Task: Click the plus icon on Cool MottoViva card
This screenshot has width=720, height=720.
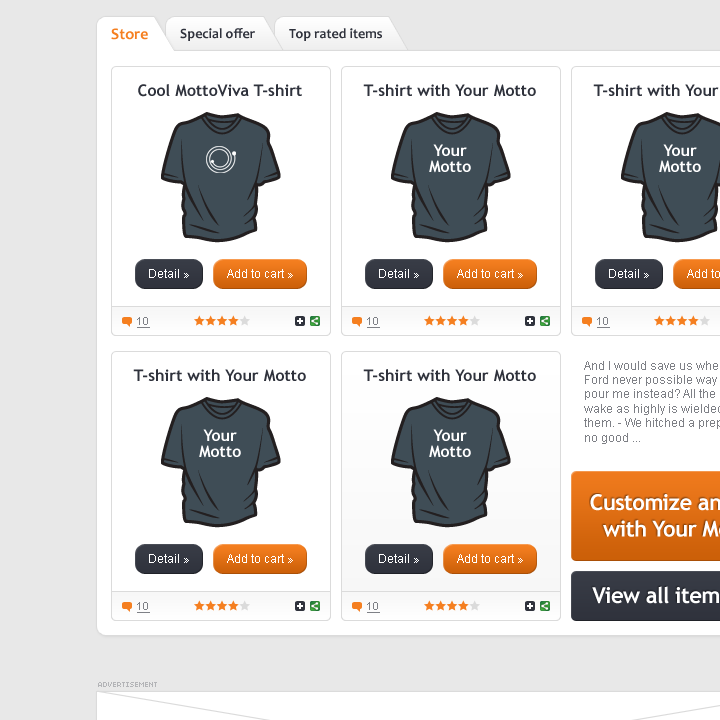Action: click(x=300, y=321)
